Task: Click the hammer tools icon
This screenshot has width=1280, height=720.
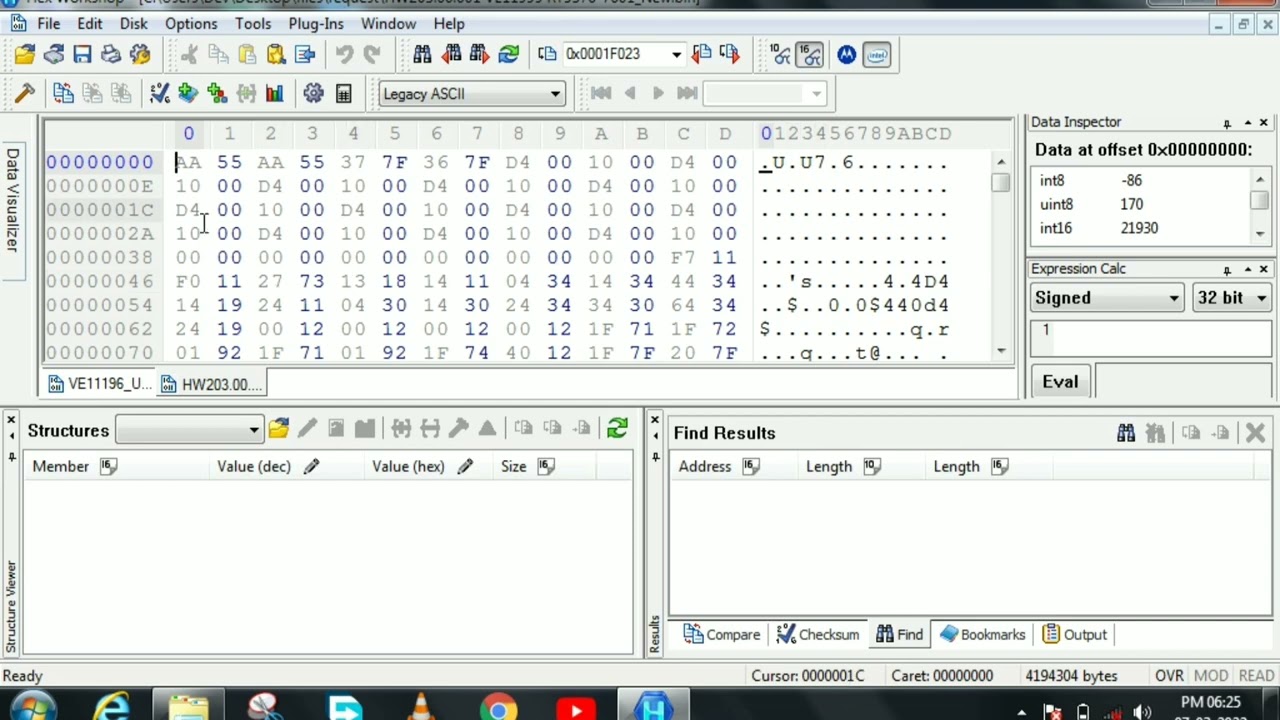Action: (25, 94)
